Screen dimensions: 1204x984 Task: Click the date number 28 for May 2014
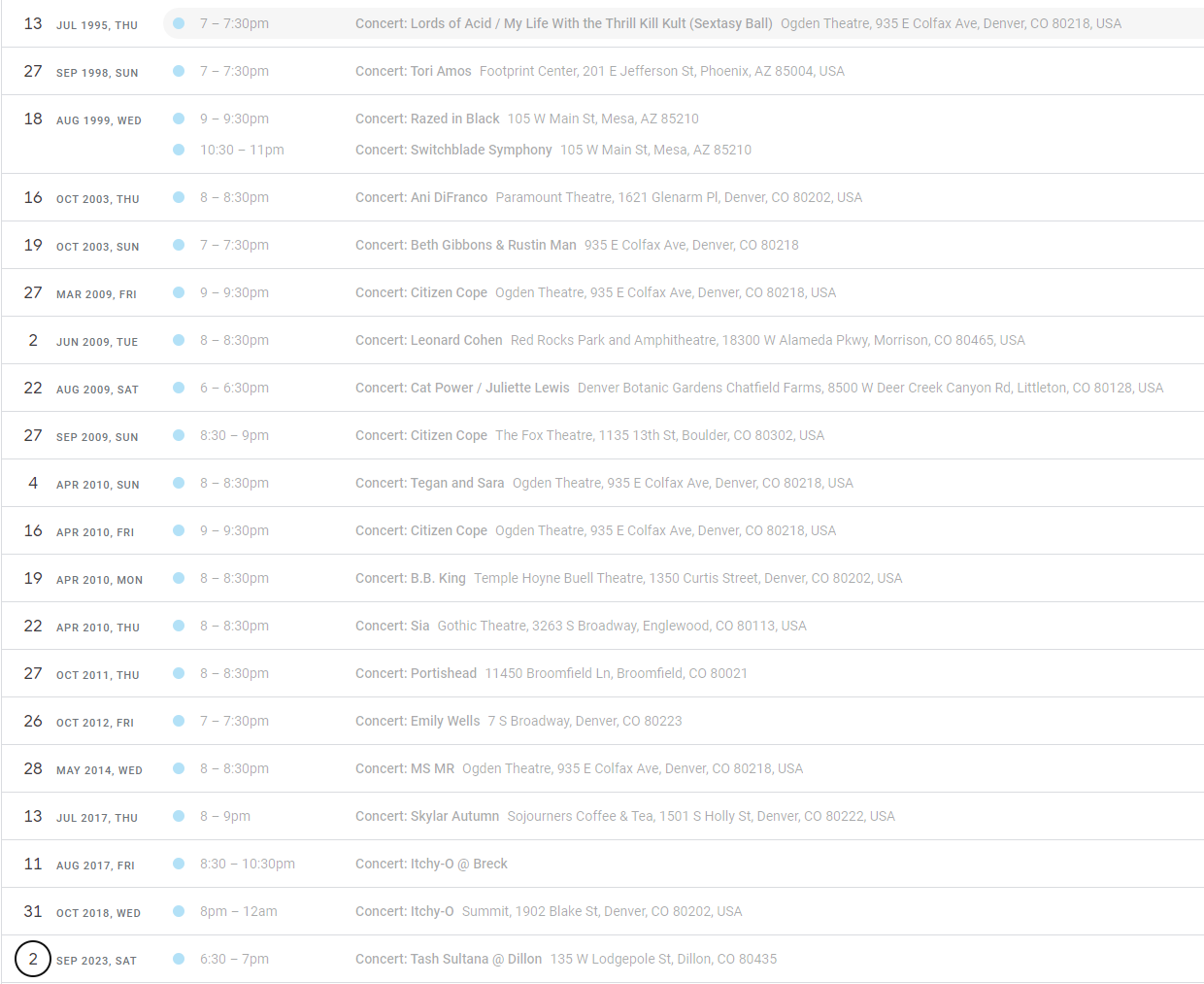click(33, 768)
